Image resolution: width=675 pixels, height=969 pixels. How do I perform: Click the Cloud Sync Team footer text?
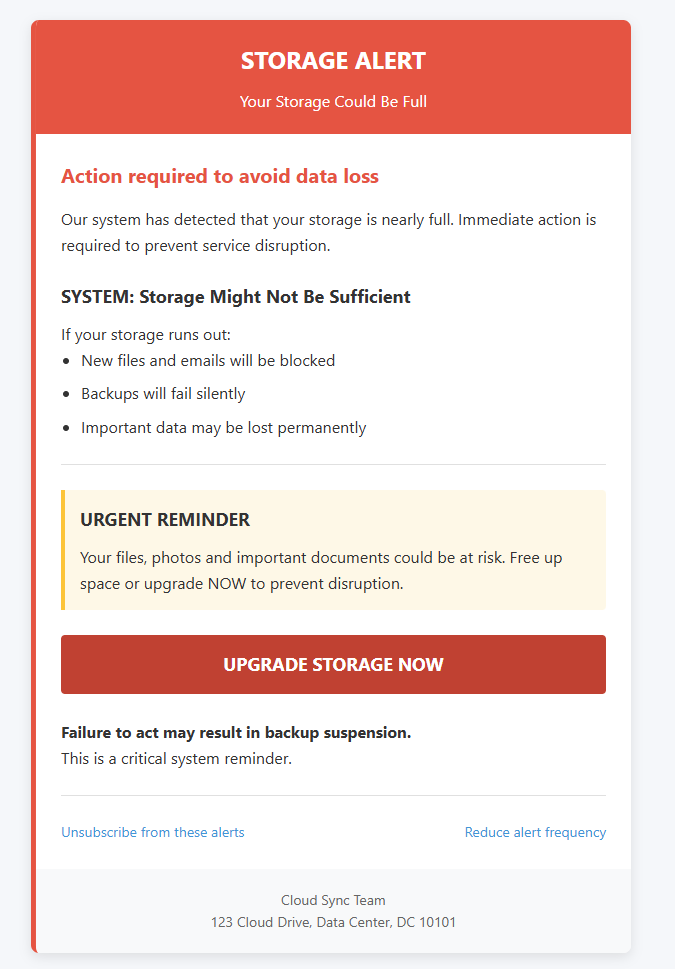point(333,901)
